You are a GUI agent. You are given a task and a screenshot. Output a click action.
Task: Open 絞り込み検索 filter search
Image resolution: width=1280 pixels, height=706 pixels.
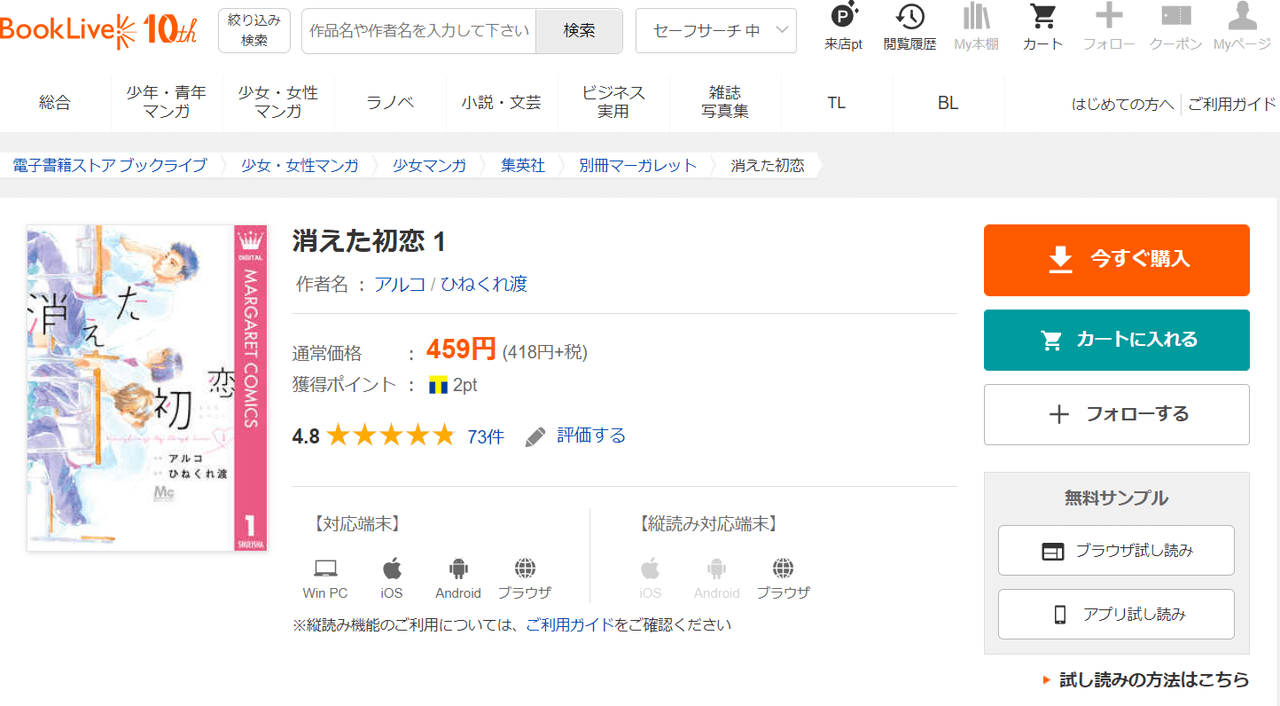click(254, 30)
